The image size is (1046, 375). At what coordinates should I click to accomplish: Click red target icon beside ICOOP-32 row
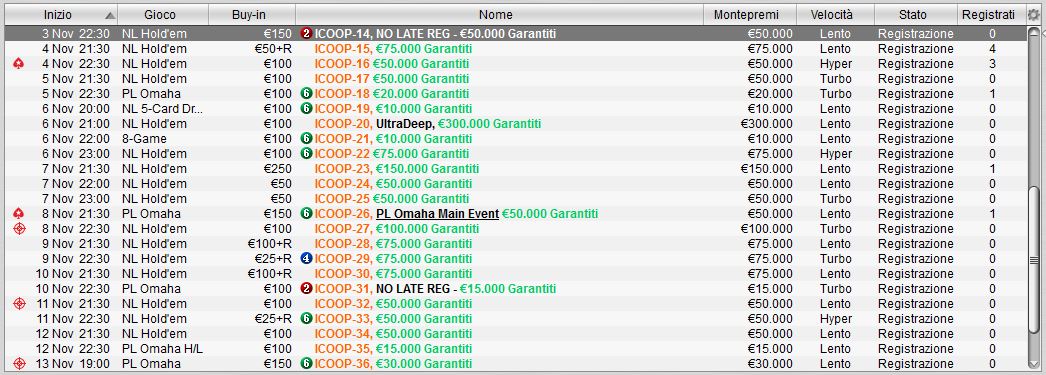coord(19,304)
